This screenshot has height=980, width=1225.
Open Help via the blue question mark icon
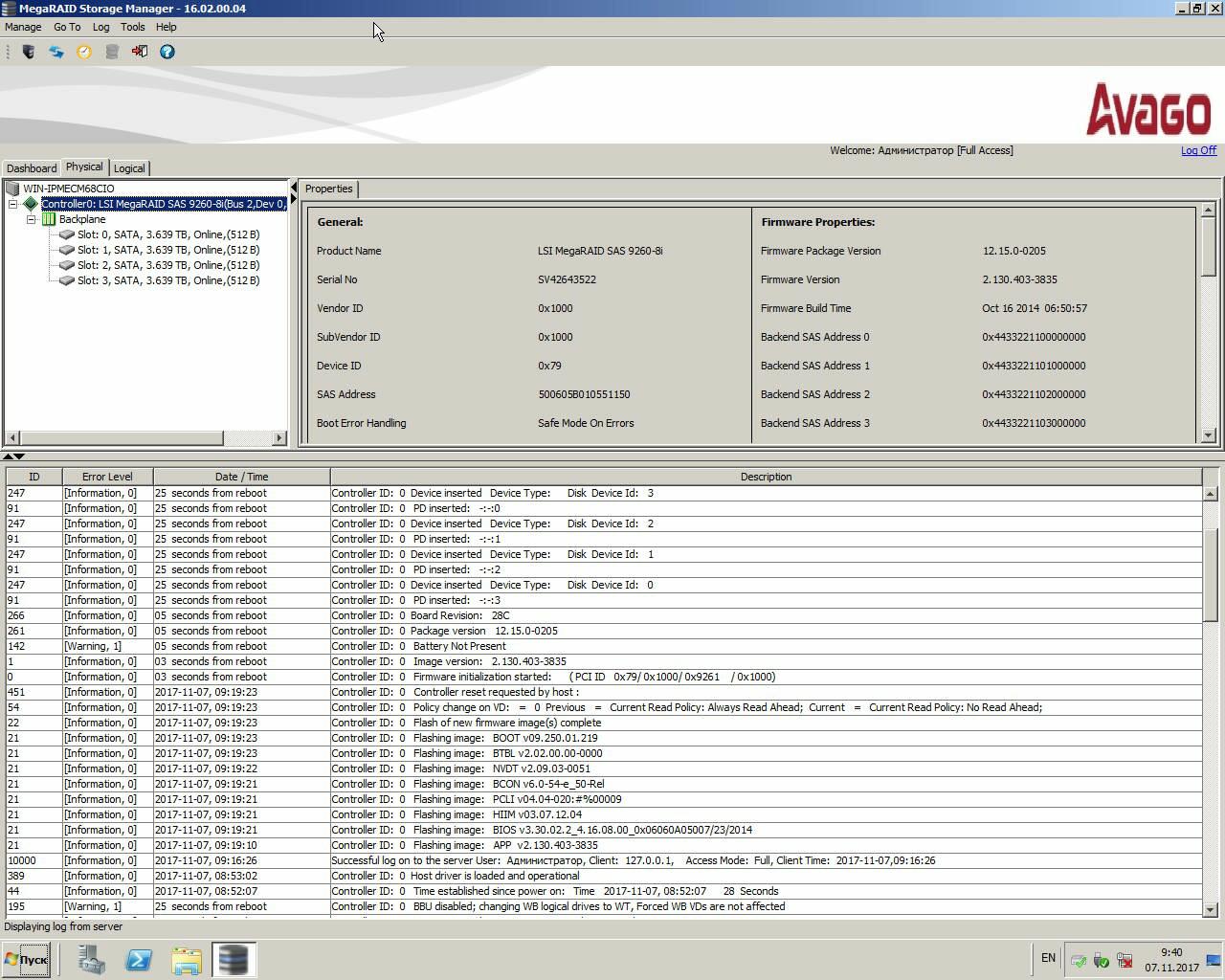[x=167, y=52]
